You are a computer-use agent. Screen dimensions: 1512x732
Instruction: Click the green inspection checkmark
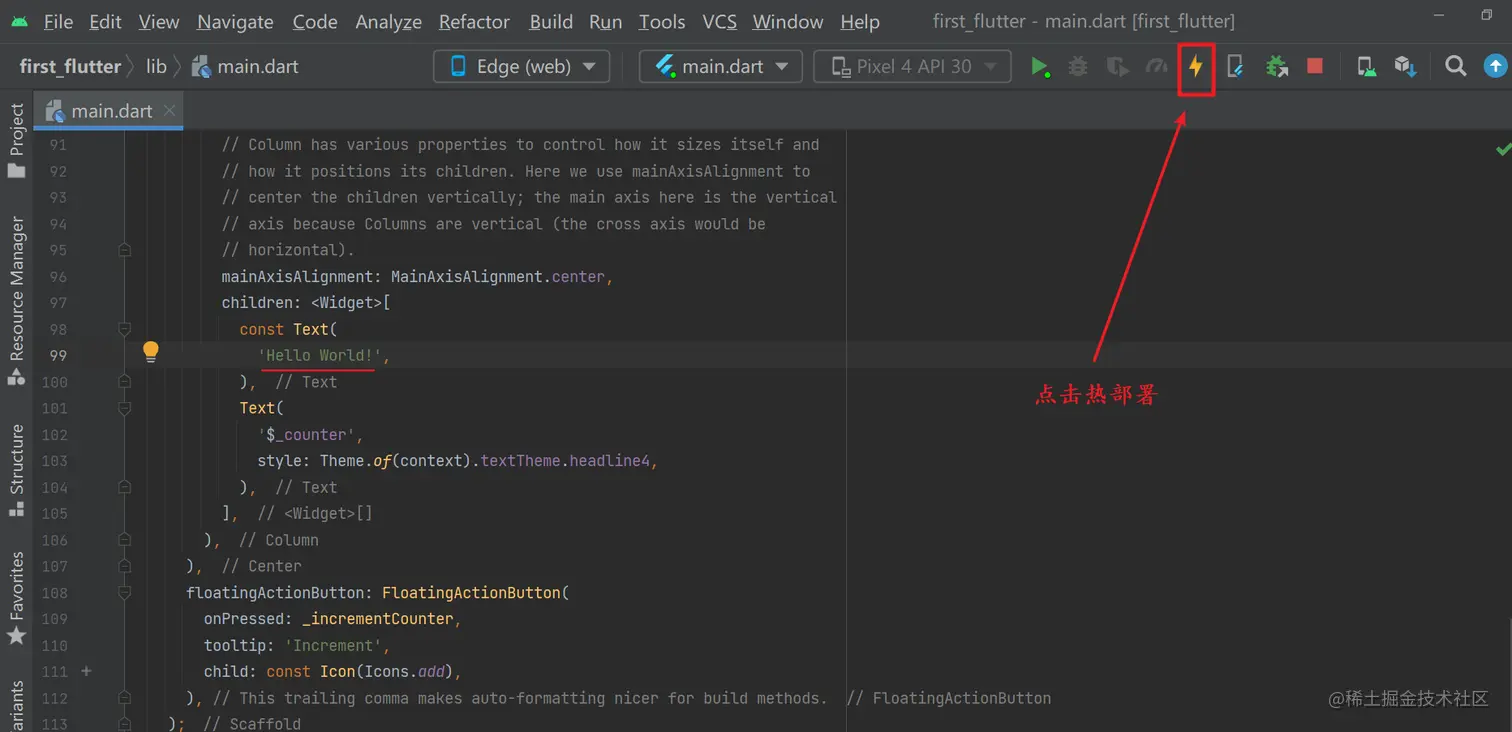[1503, 149]
